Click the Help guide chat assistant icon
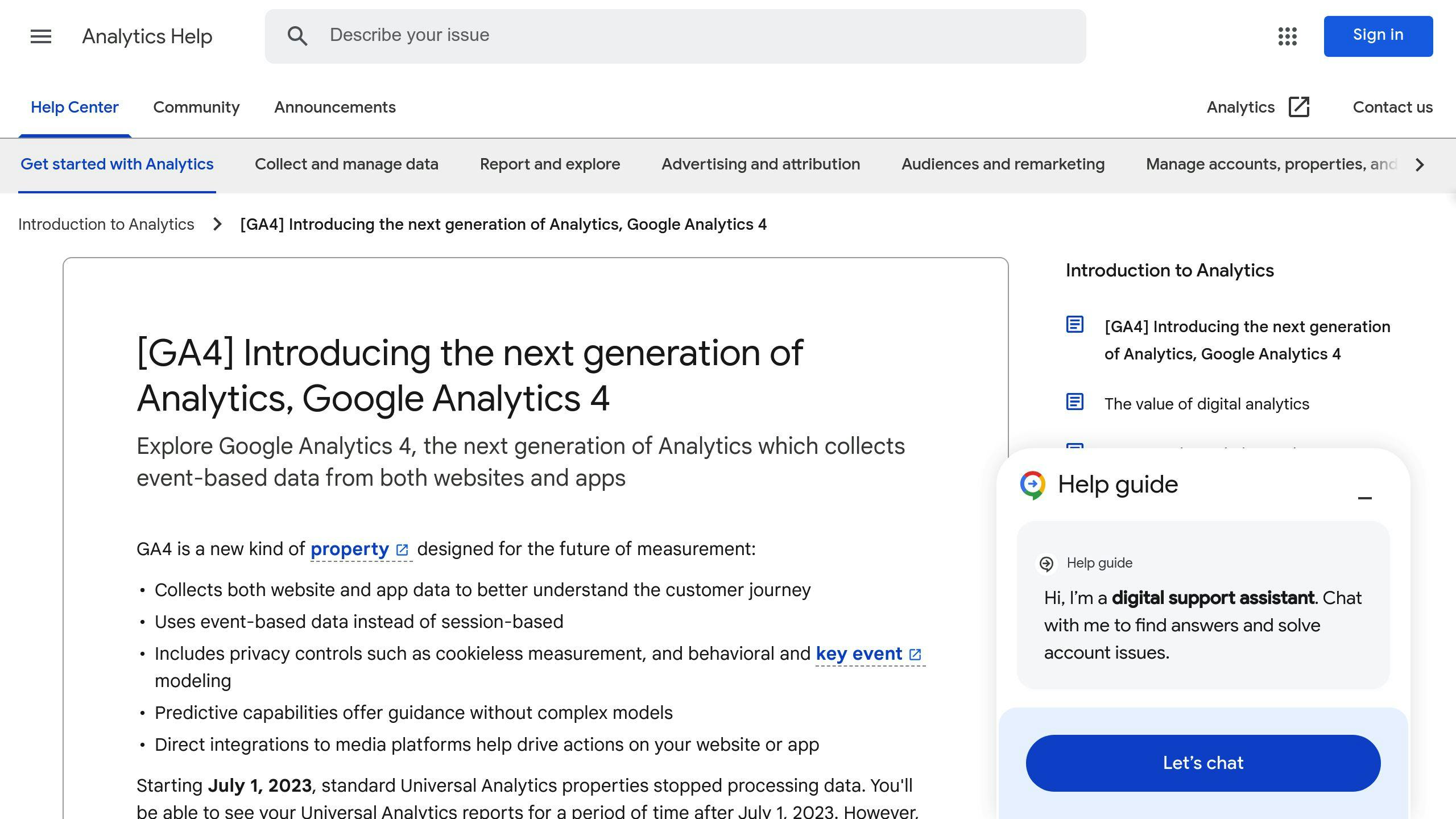 1033,485
